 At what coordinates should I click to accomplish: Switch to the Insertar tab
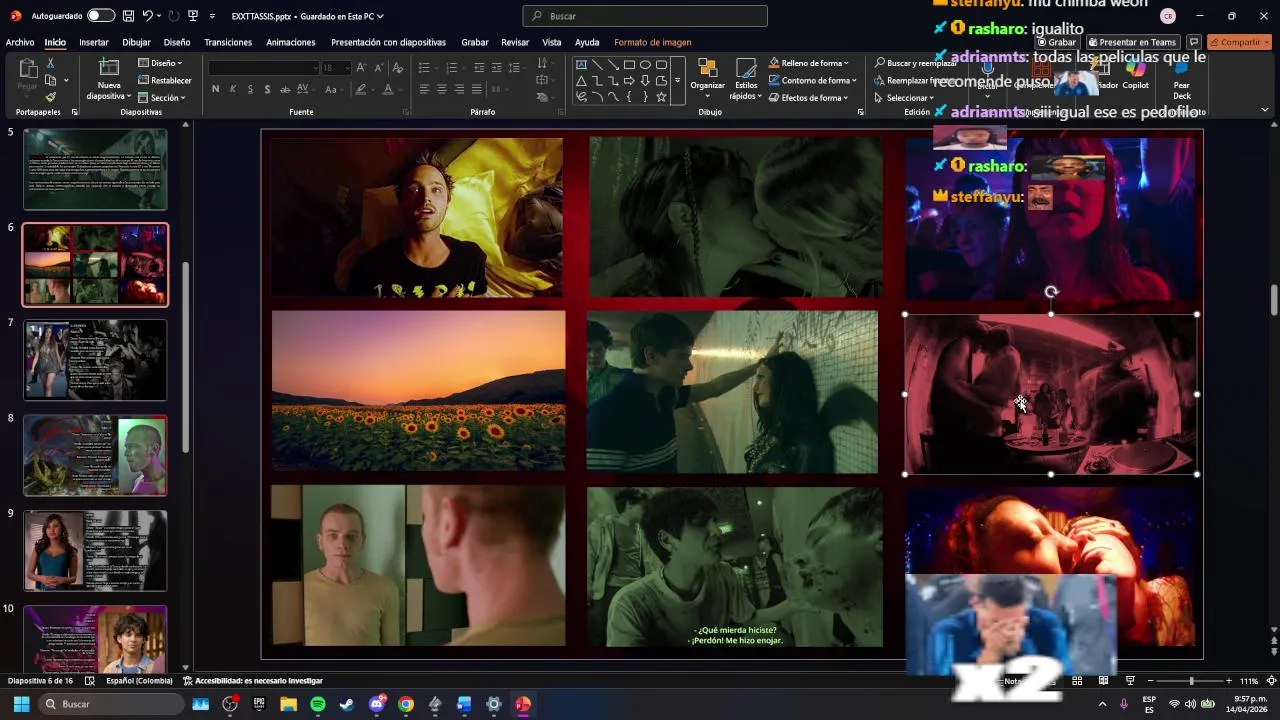click(94, 42)
